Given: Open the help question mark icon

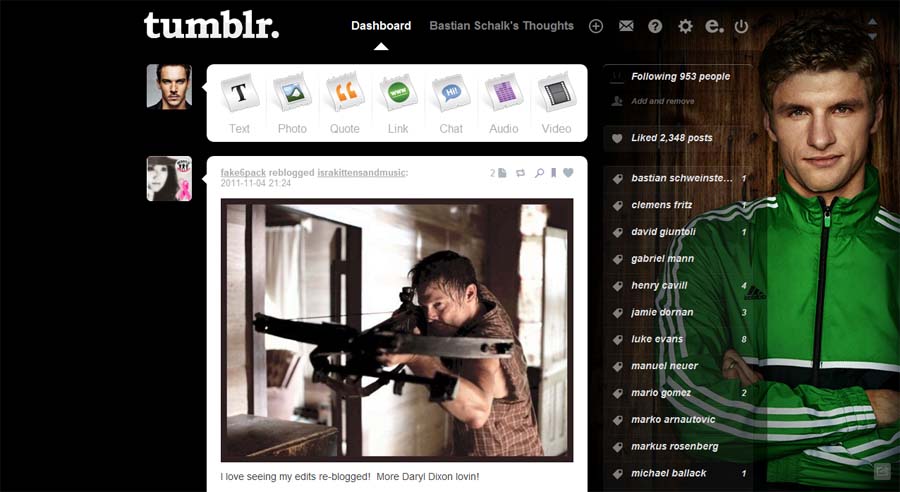Looking at the screenshot, I should (x=655, y=26).
